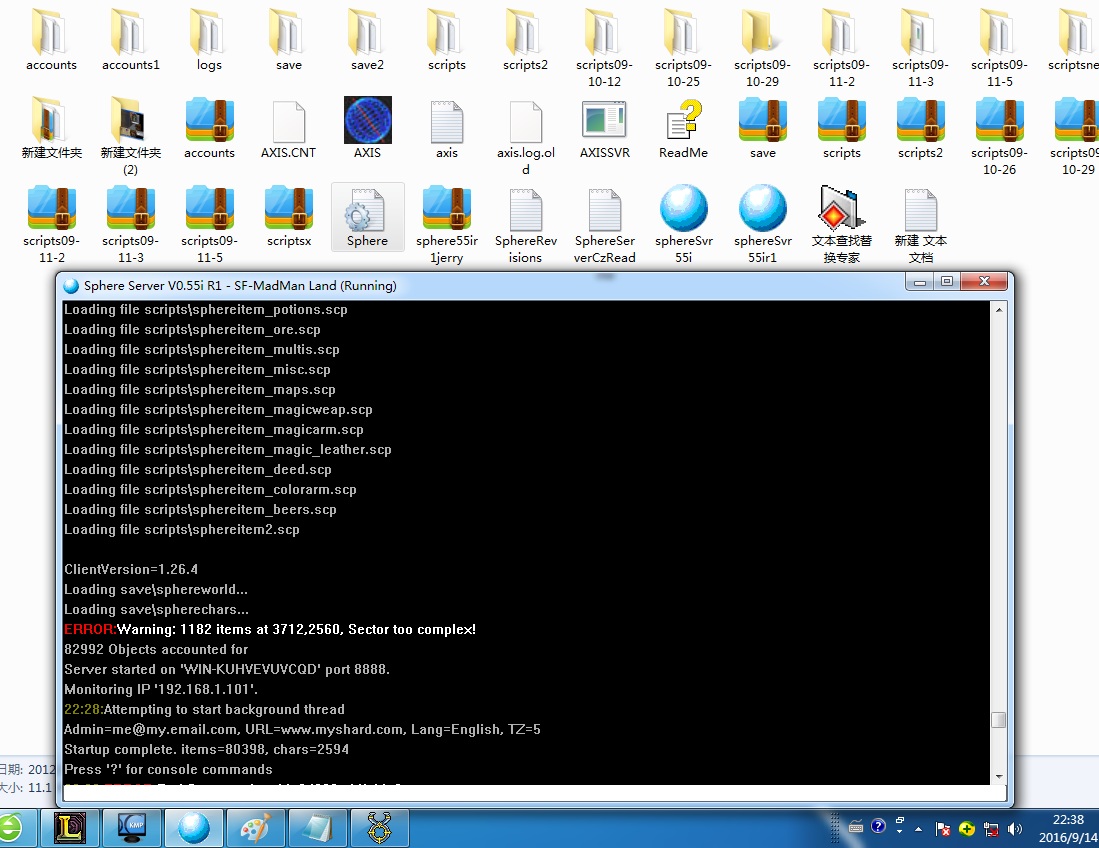Click the 'Startup complete' console line
This screenshot has height=848, width=1099.
tap(206, 749)
